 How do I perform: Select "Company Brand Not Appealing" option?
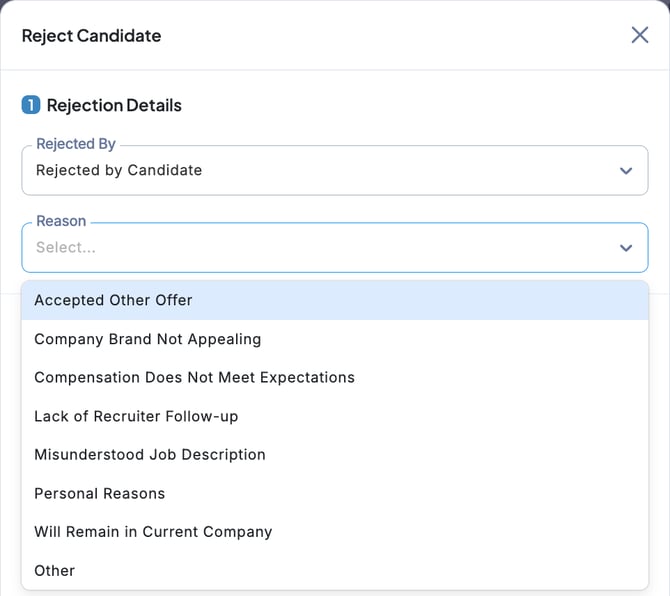tap(147, 339)
